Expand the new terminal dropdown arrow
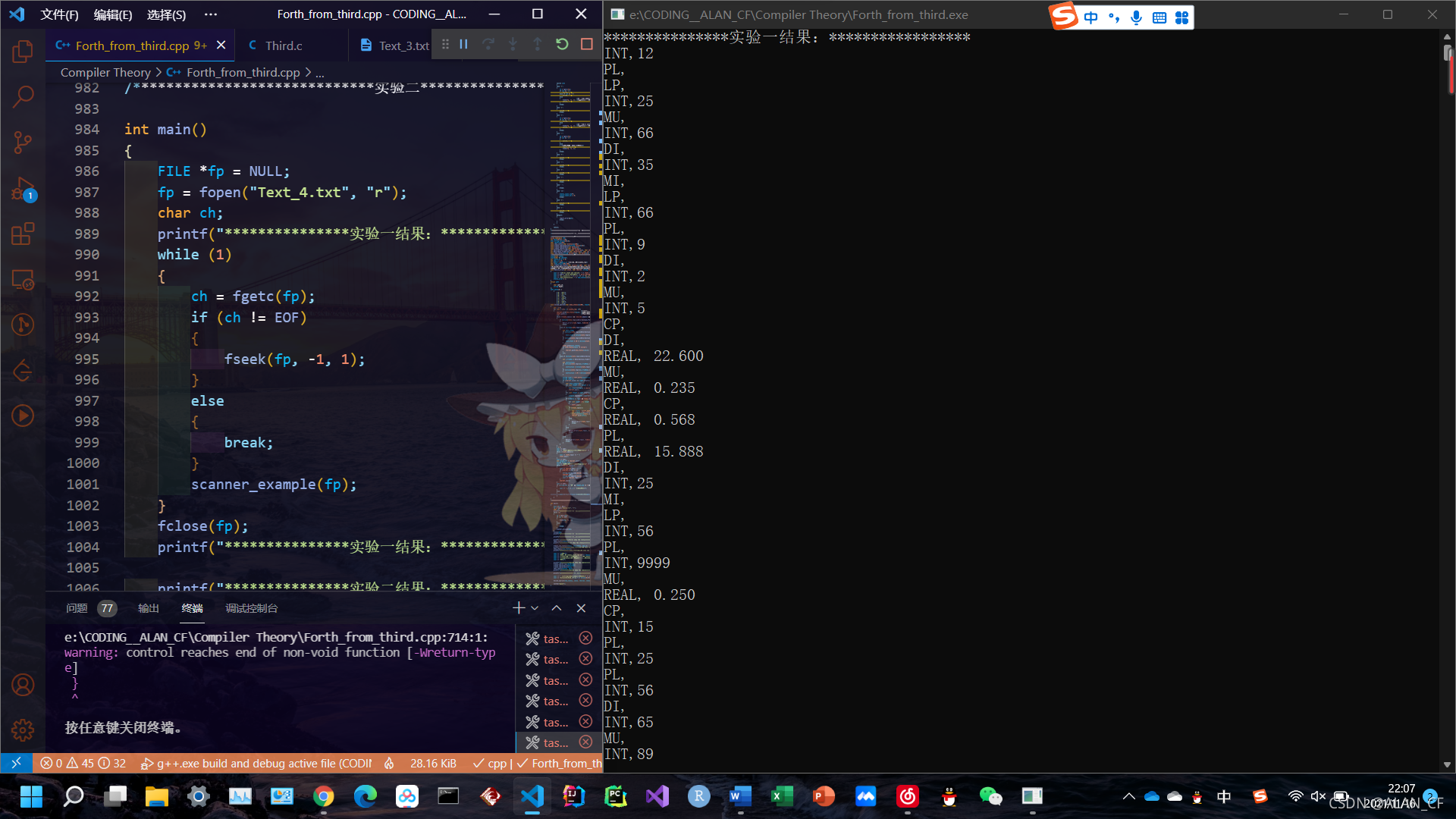The image size is (1456, 819). click(x=535, y=608)
